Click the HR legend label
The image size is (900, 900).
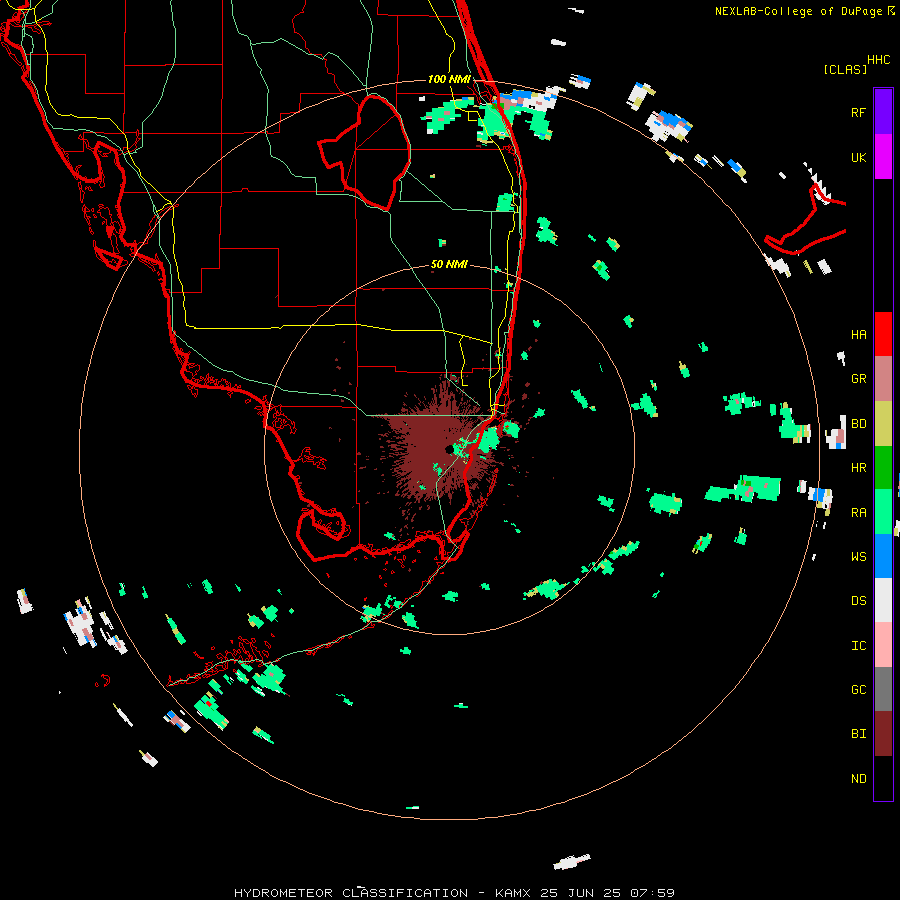pos(858,468)
